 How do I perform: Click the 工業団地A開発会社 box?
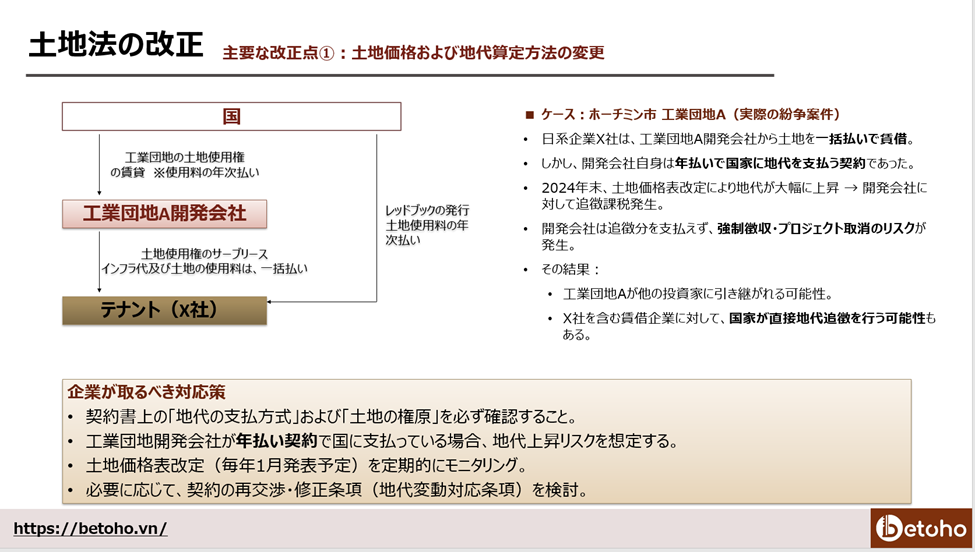pyautogui.click(x=164, y=212)
